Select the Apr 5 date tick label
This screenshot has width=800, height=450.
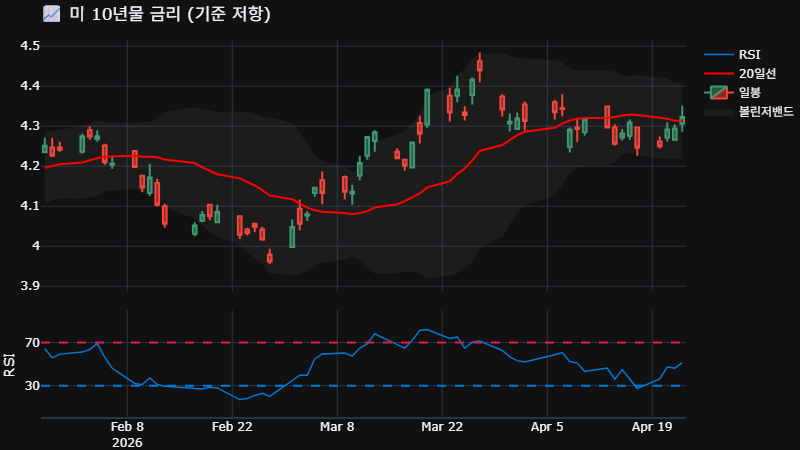coord(547,426)
